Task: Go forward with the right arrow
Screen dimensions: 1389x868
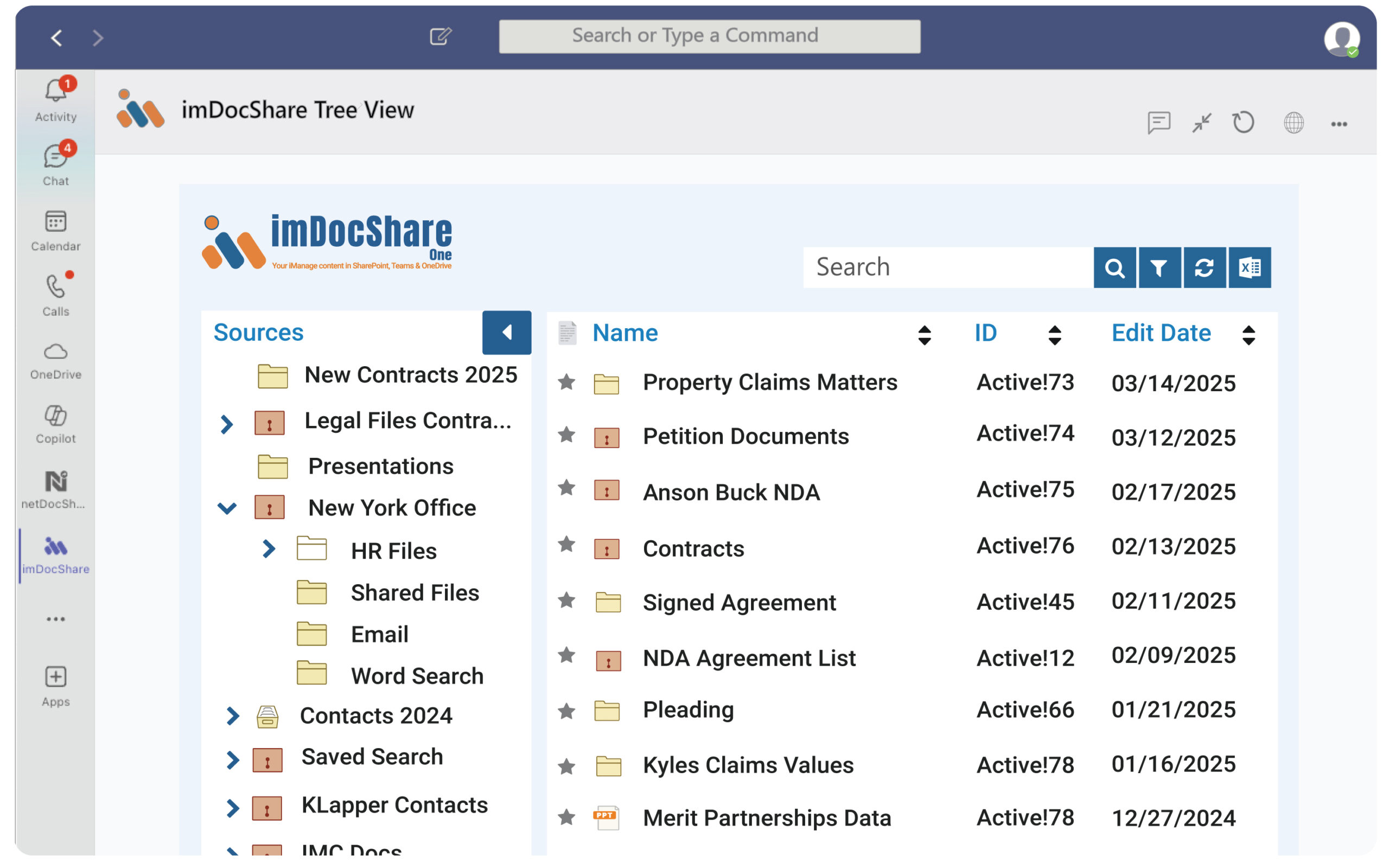Action: pyautogui.click(x=98, y=38)
